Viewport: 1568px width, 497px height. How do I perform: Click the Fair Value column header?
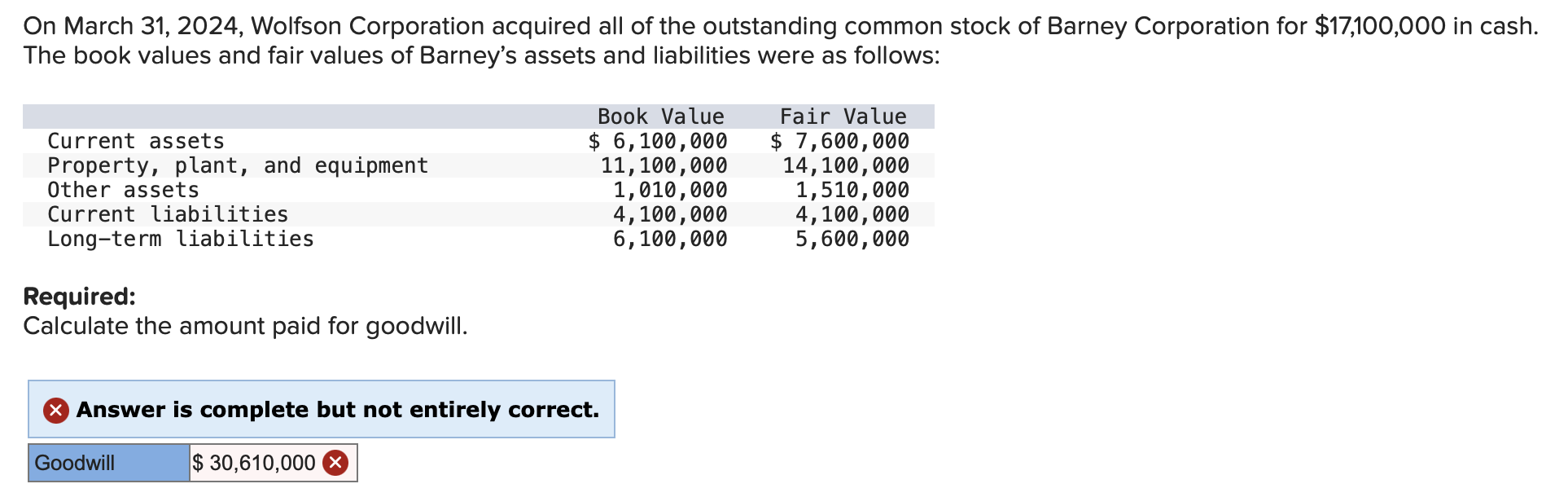click(x=843, y=117)
